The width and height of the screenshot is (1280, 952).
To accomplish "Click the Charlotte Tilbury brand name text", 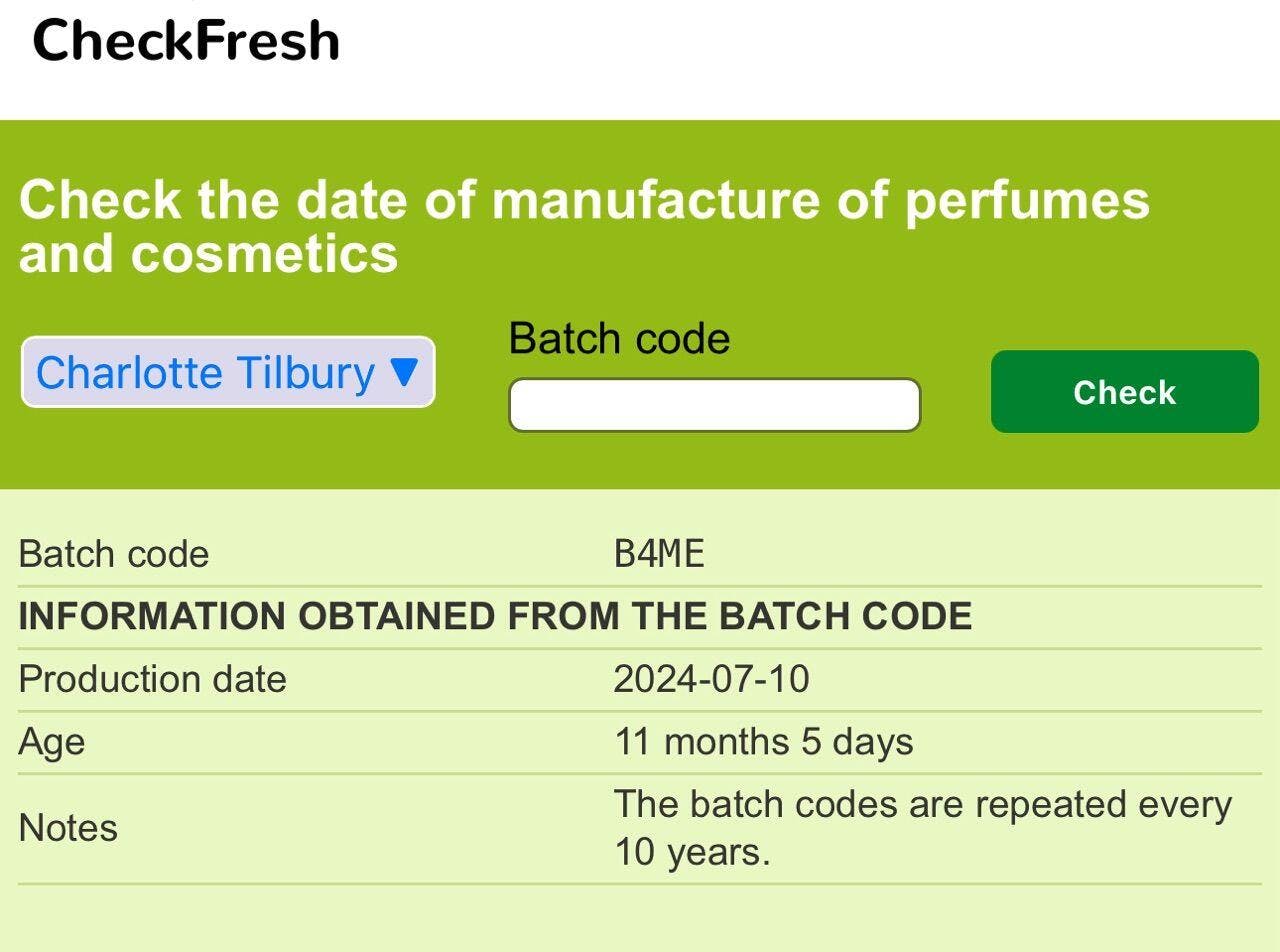I will (x=205, y=372).
